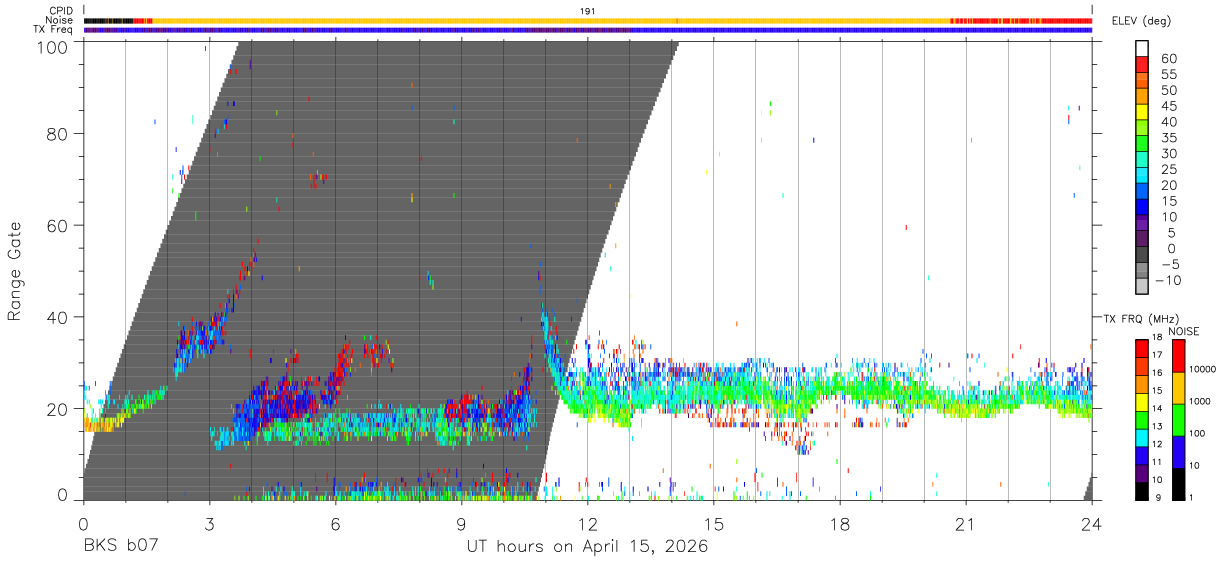Click the '20' tick on the Range Gate axis
Image resolution: width=1228 pixels, height=567 pixels.
(57, 409)
